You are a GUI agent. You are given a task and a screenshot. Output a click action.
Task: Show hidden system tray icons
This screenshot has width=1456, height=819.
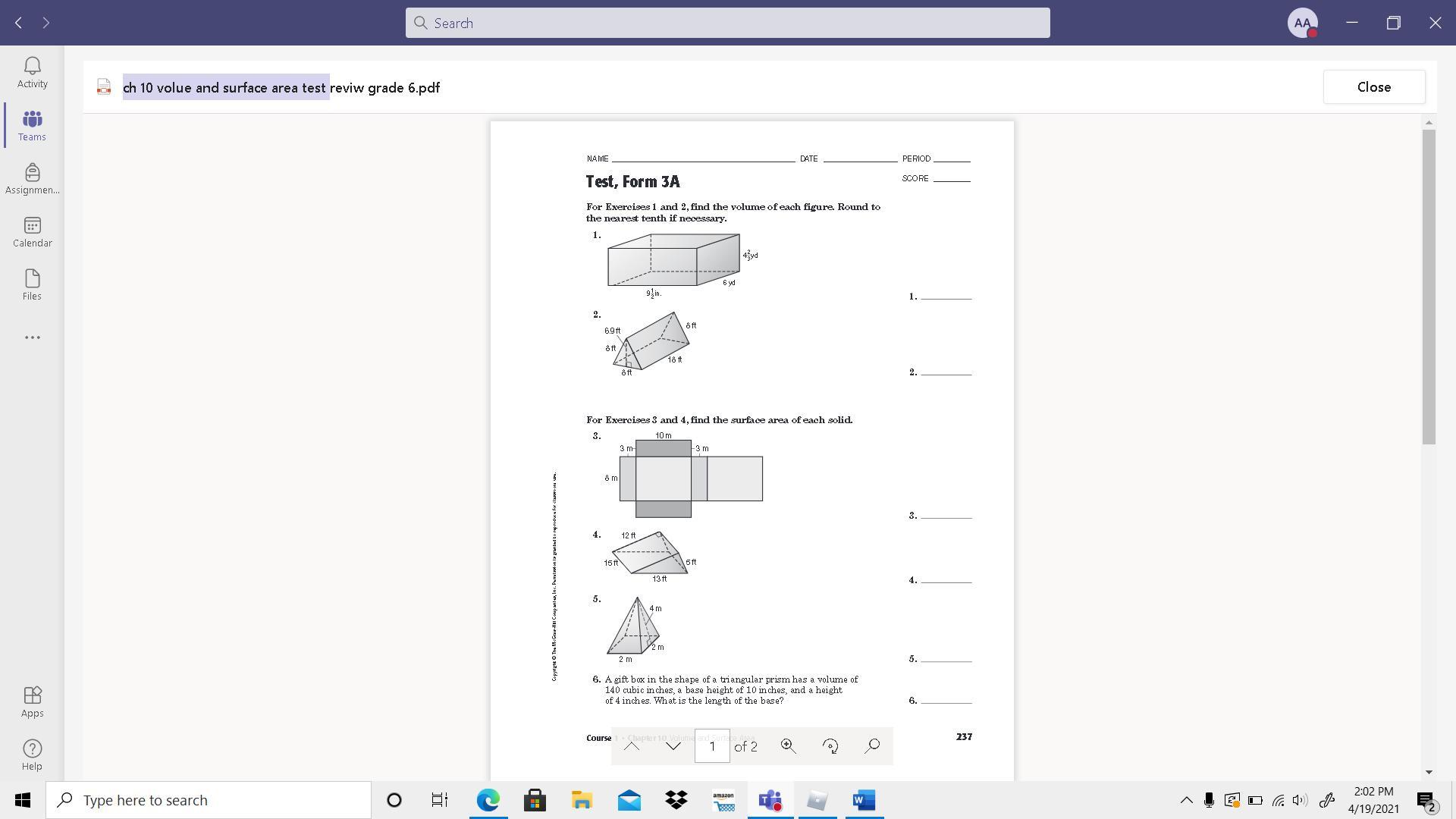pyautogui.click(x=1186, y=800)
